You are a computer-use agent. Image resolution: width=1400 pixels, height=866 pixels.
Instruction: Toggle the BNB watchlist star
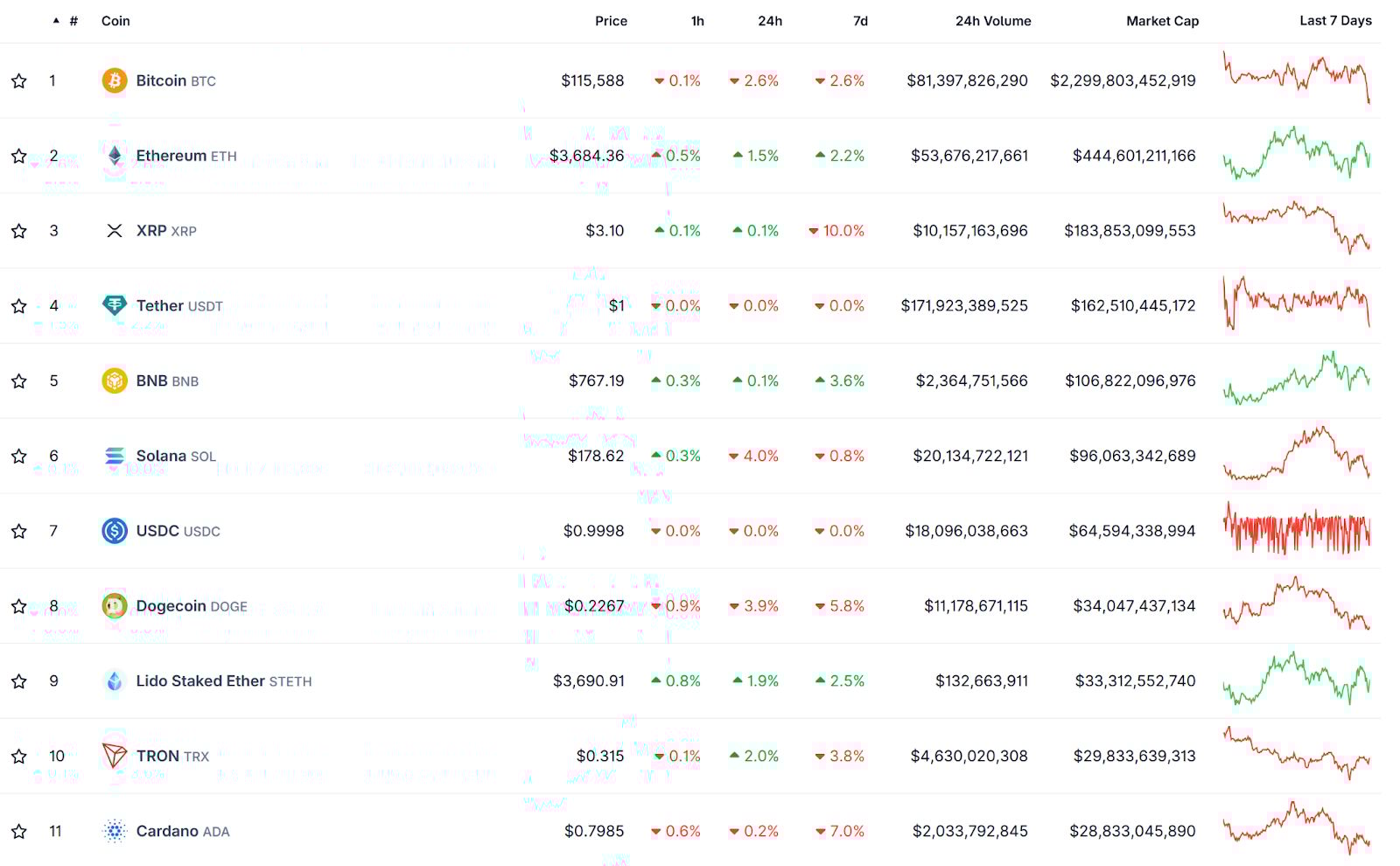[x=18, y=381]
